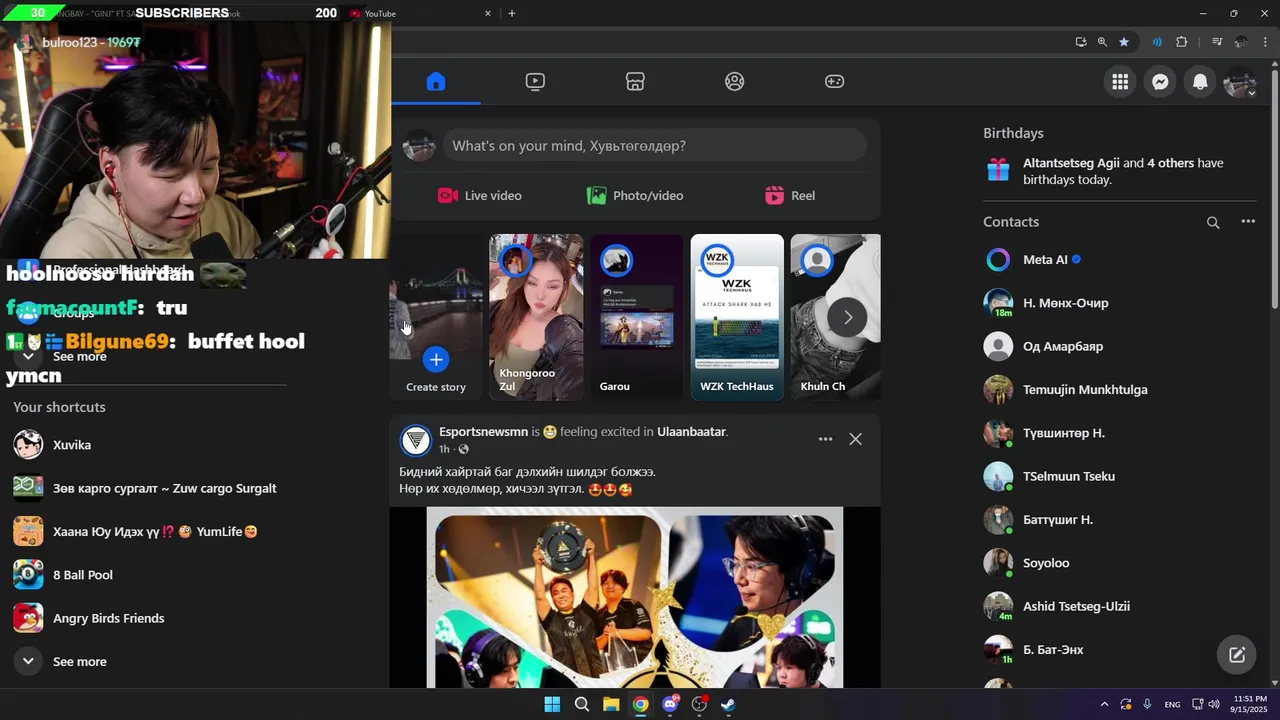Hide the Esportsnewsmn post with X

pos(855,439)
